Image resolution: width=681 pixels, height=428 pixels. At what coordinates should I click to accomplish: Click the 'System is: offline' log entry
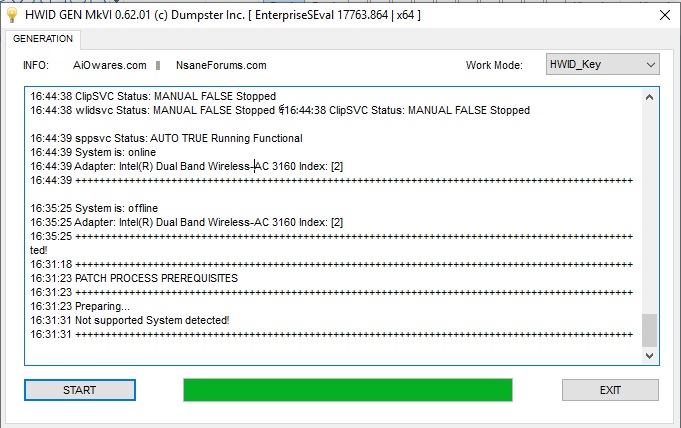(94, 208)
